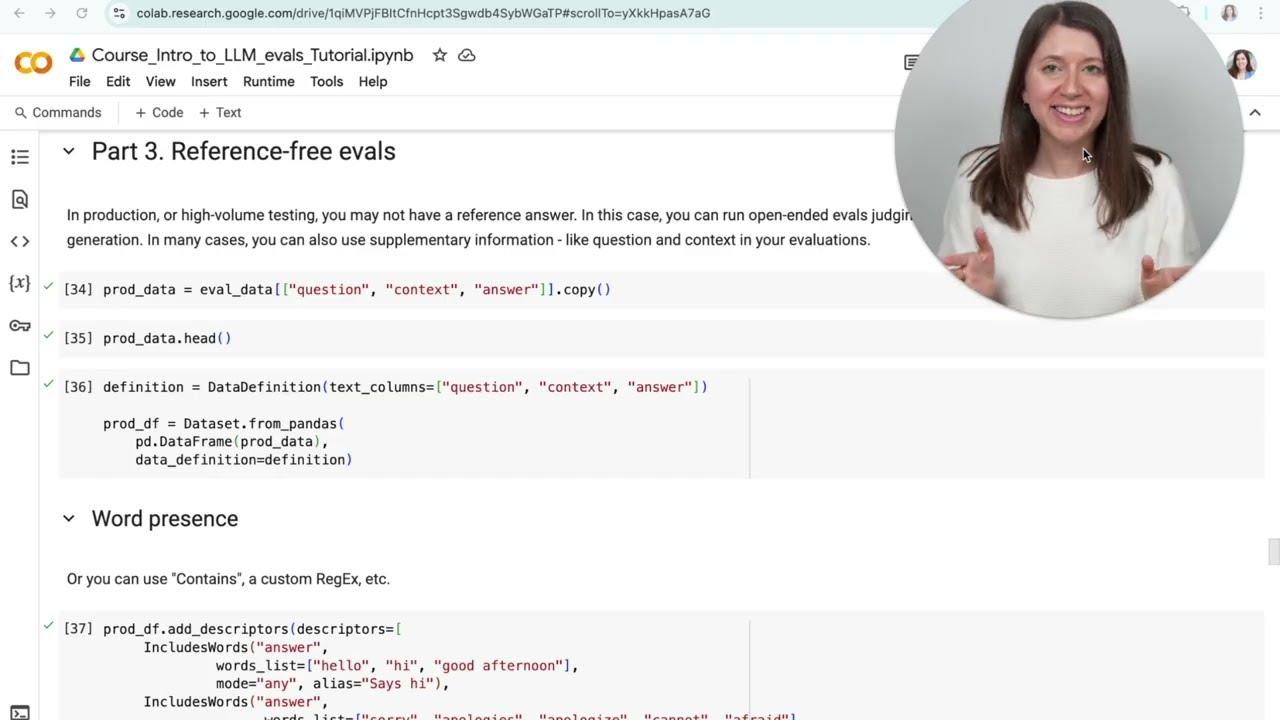Click the vertical scrollbar thumb at right

1273,552
